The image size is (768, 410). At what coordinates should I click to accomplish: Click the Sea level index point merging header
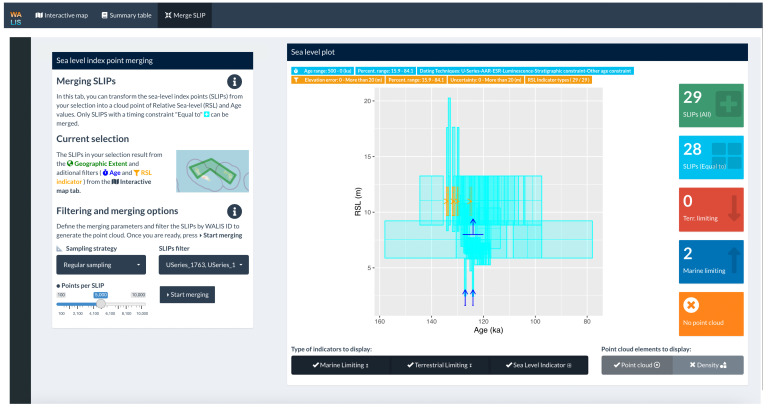[152, 61]
